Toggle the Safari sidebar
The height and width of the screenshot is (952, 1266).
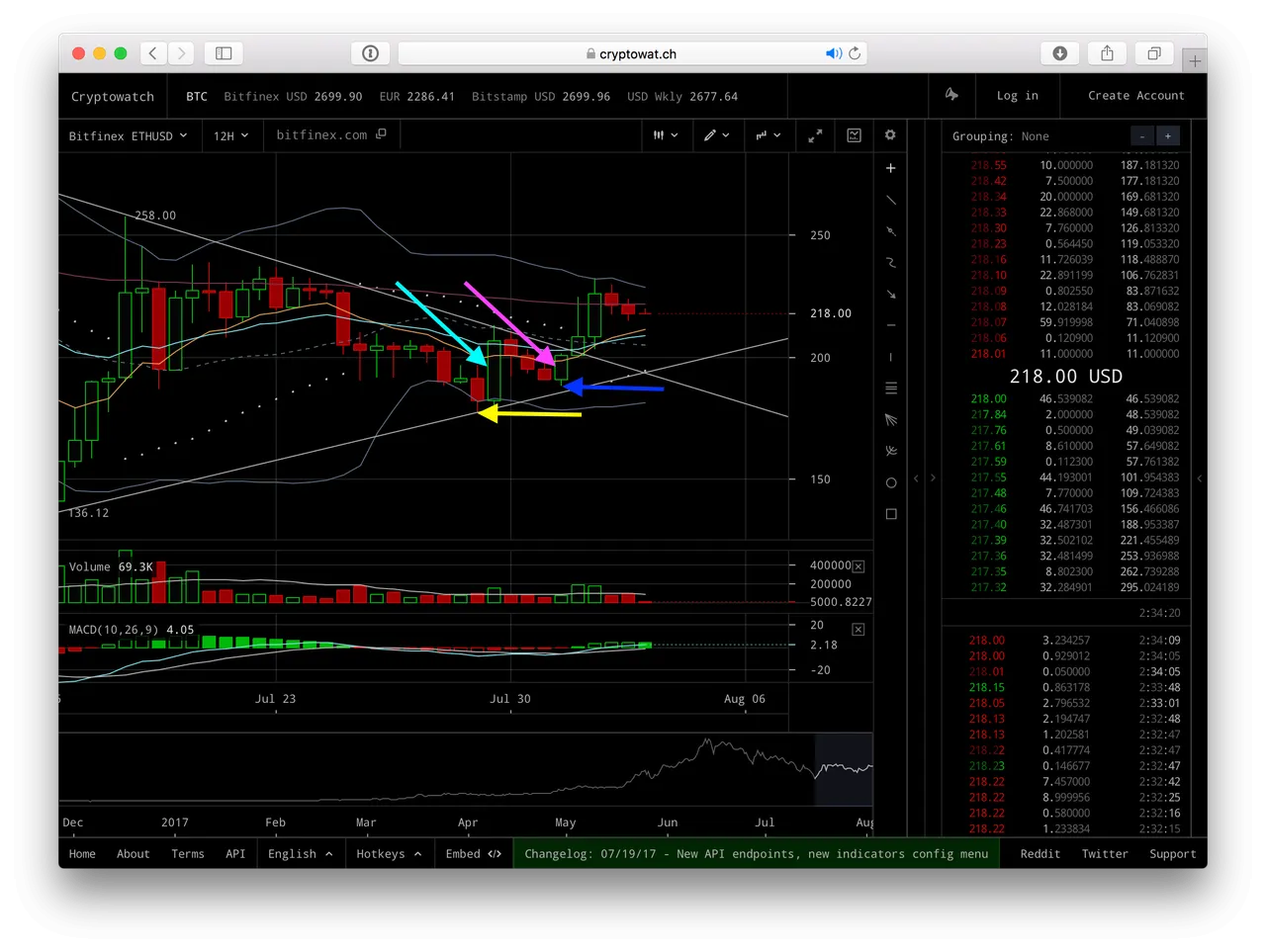pos(224,53)
